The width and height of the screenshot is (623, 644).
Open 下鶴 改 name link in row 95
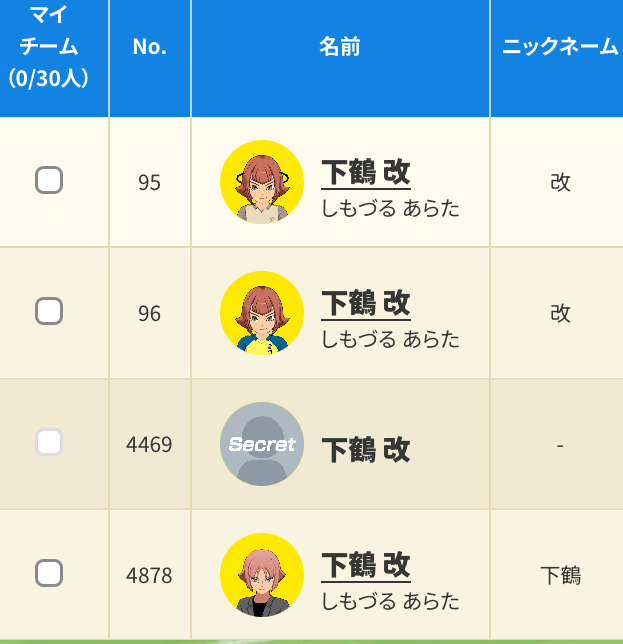click(x=366, y=172)
